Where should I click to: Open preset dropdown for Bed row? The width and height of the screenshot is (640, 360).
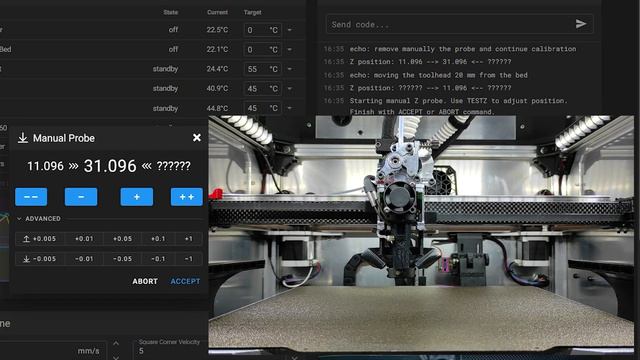290,49
